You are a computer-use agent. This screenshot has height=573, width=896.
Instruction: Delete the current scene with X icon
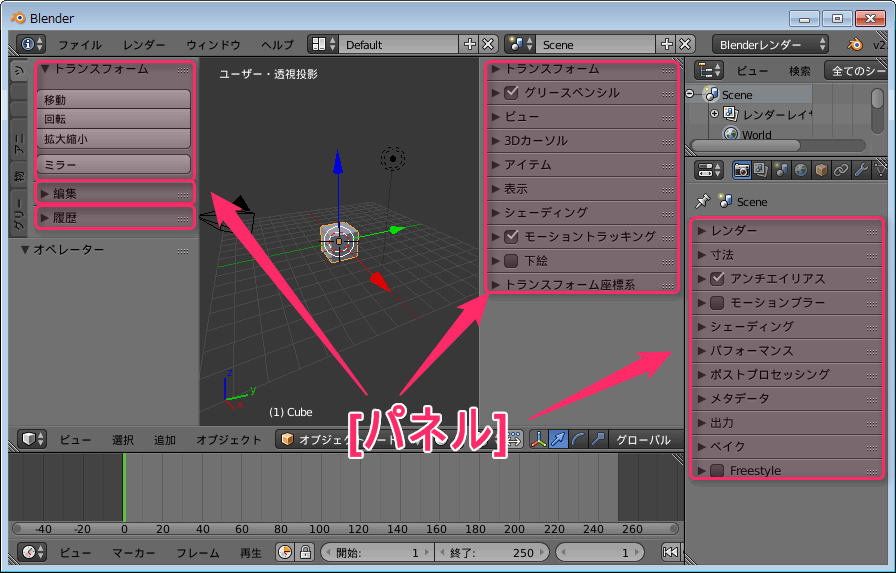click(x=685, y=44)
